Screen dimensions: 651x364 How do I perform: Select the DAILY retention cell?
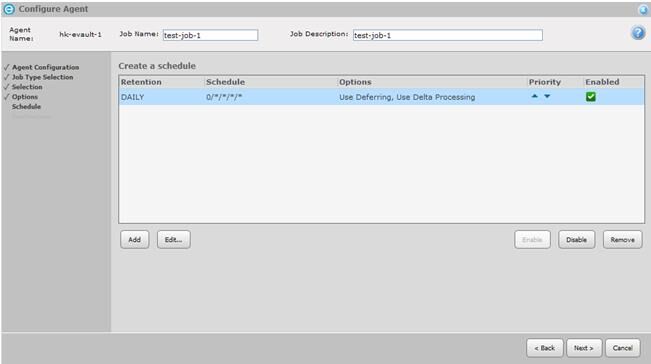(132, 97)
